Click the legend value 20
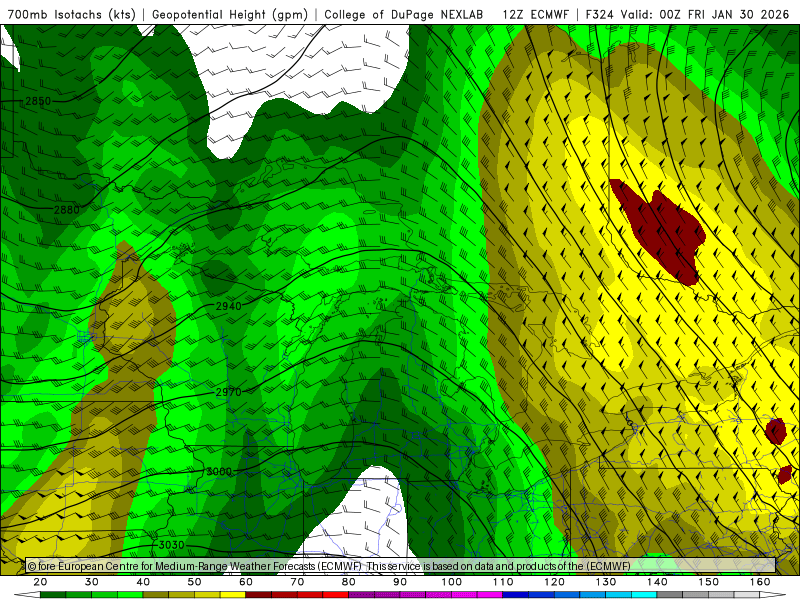 [x=40, y=582]
